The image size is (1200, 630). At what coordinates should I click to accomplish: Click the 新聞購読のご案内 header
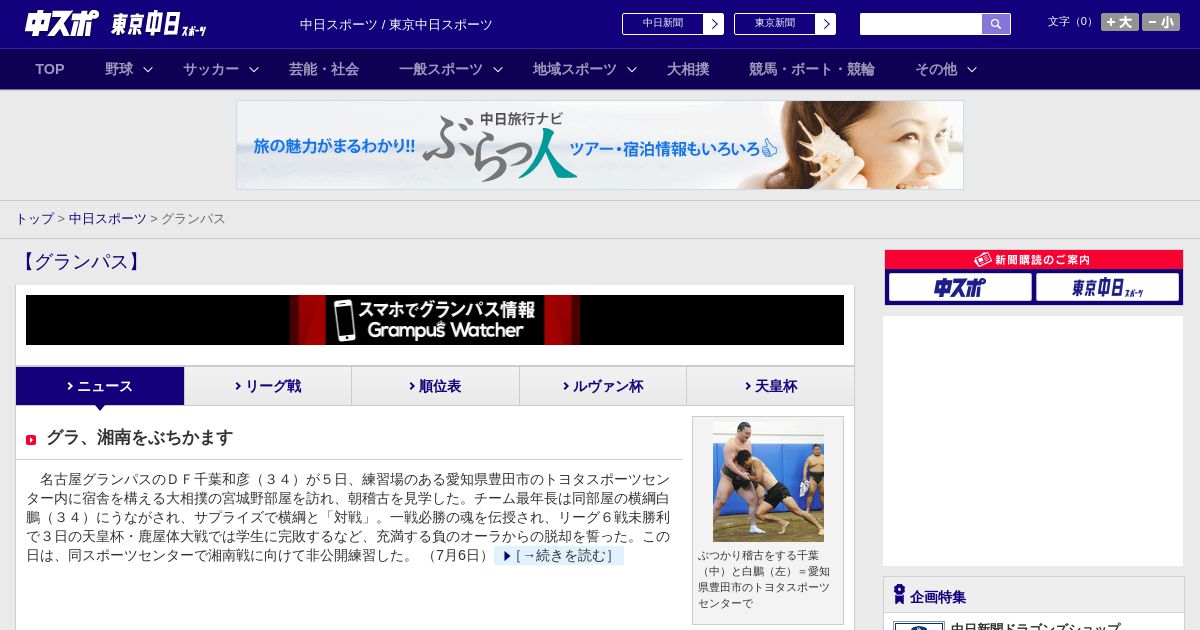point(1034,260)
